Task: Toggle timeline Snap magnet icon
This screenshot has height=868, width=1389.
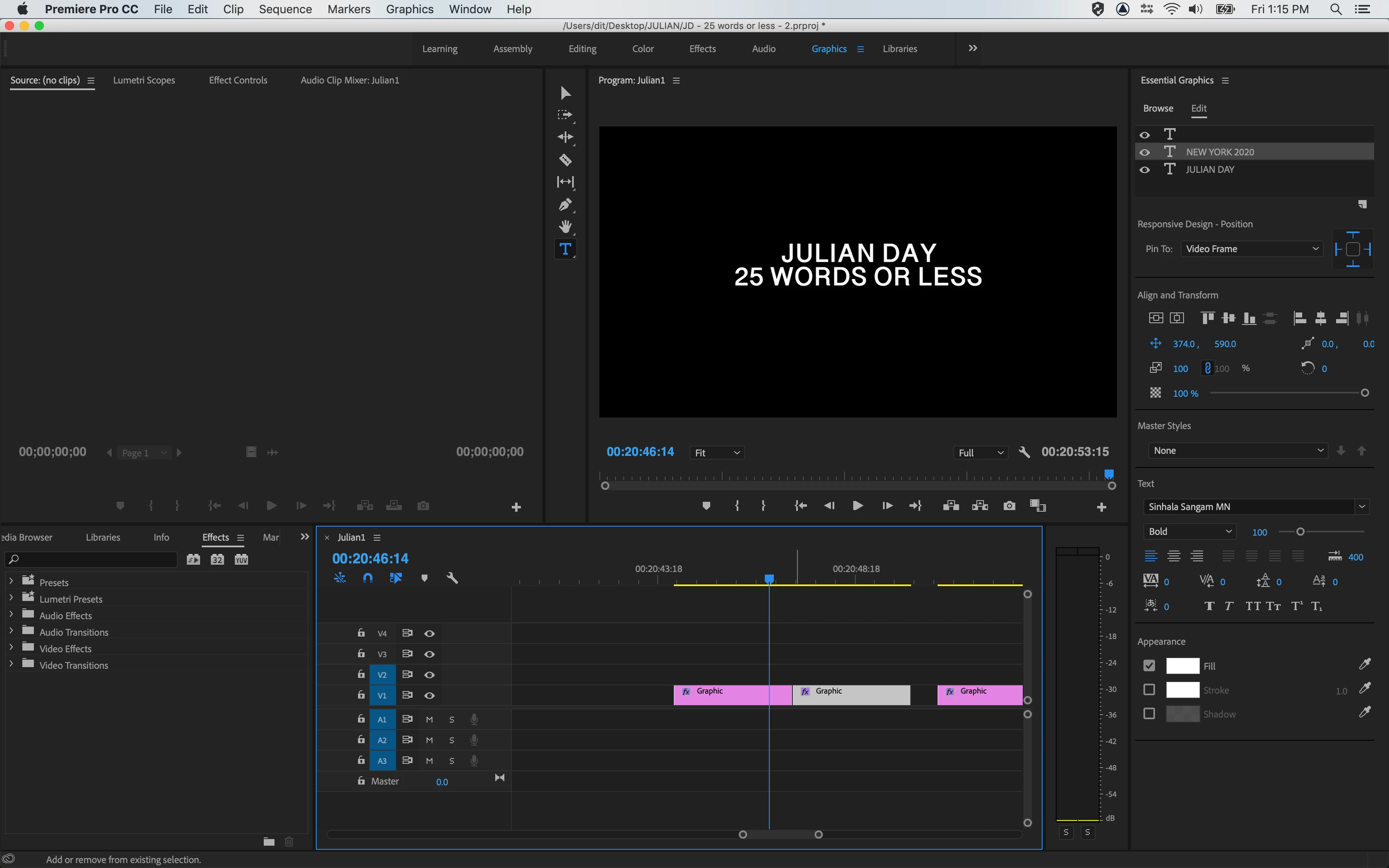Action: coord(368,578)
